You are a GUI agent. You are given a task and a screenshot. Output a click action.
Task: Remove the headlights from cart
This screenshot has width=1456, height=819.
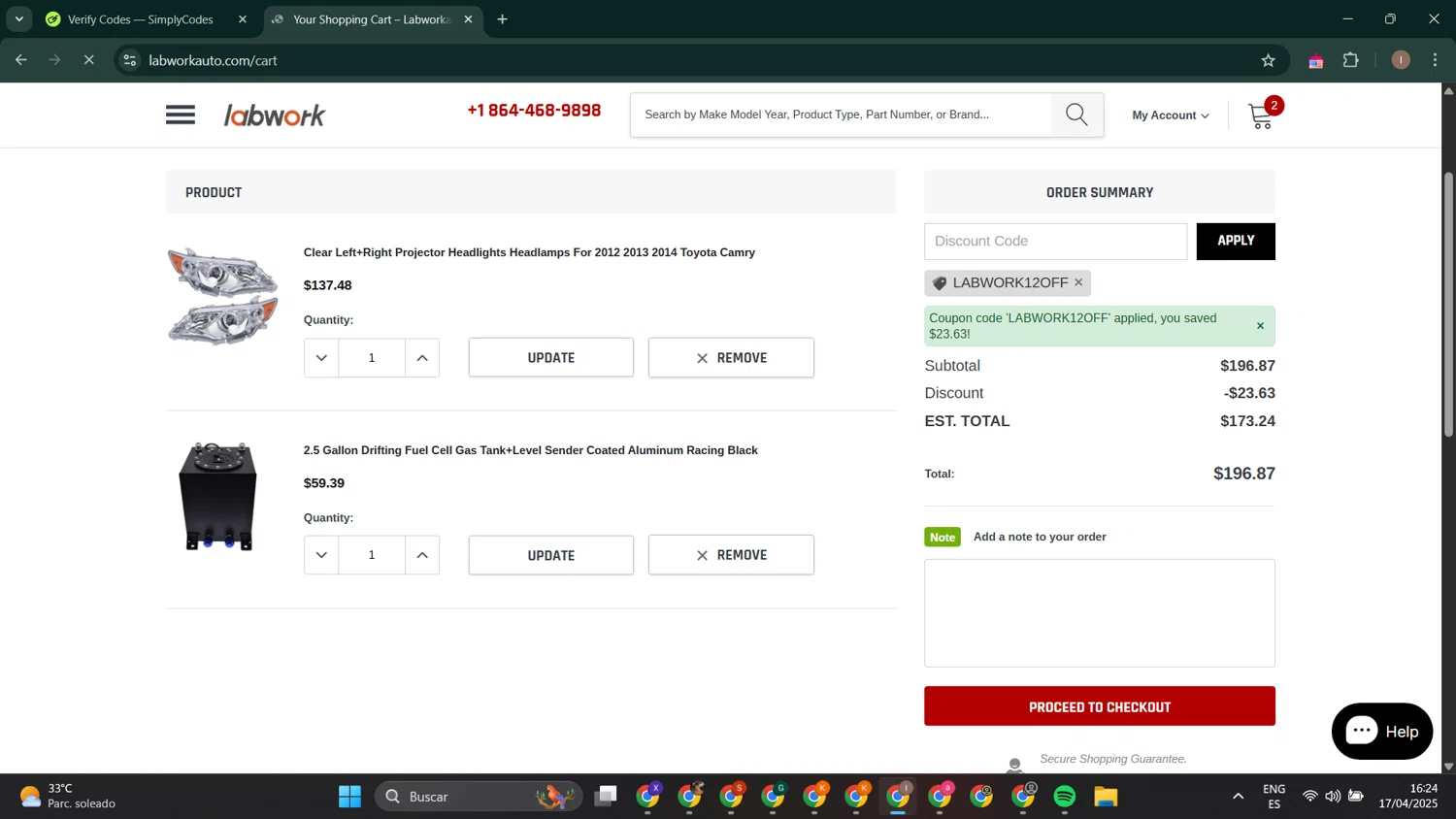click(x=731, y=358)
